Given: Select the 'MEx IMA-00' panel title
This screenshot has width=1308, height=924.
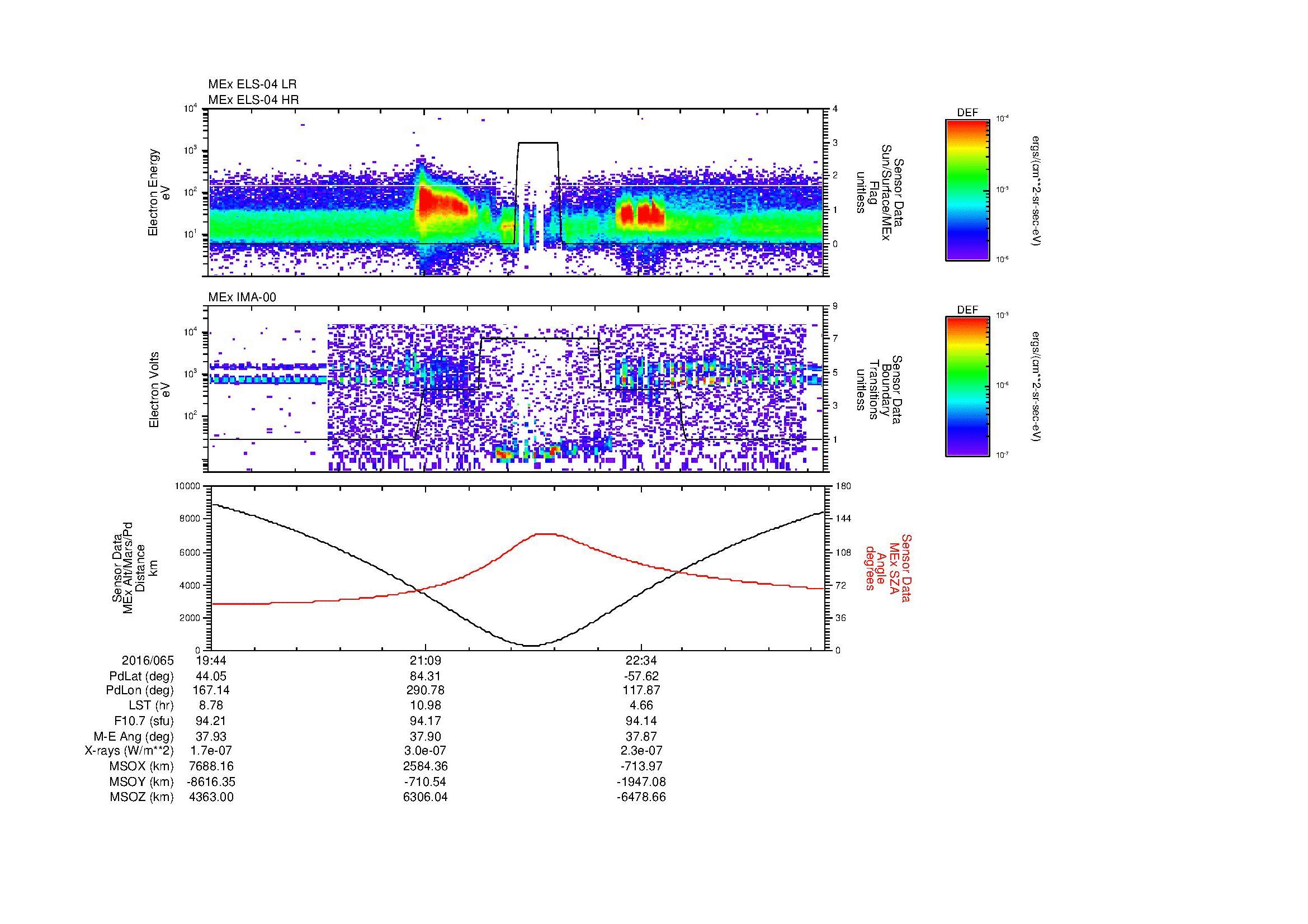Looking at the screenshot, I should coord(242,297).
